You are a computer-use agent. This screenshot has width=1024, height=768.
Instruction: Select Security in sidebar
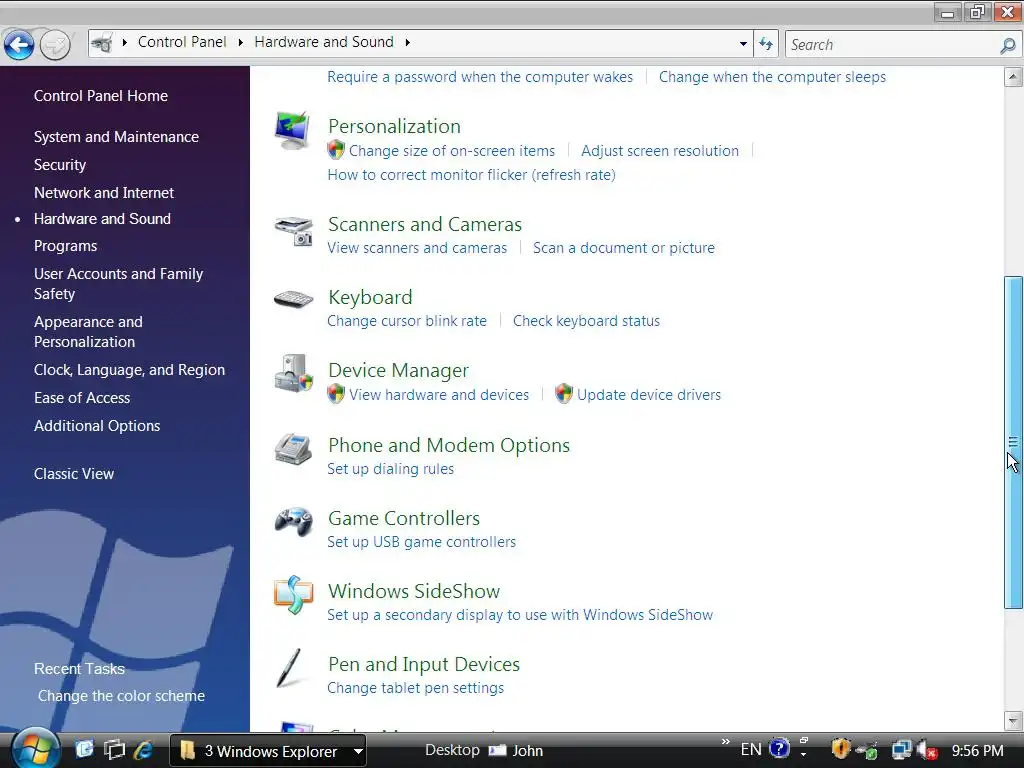[59, 165]
